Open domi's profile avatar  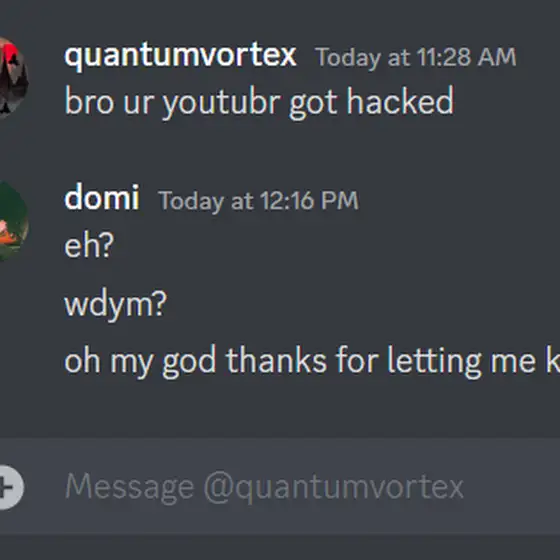pyautogui.click(x=13, y=221)
